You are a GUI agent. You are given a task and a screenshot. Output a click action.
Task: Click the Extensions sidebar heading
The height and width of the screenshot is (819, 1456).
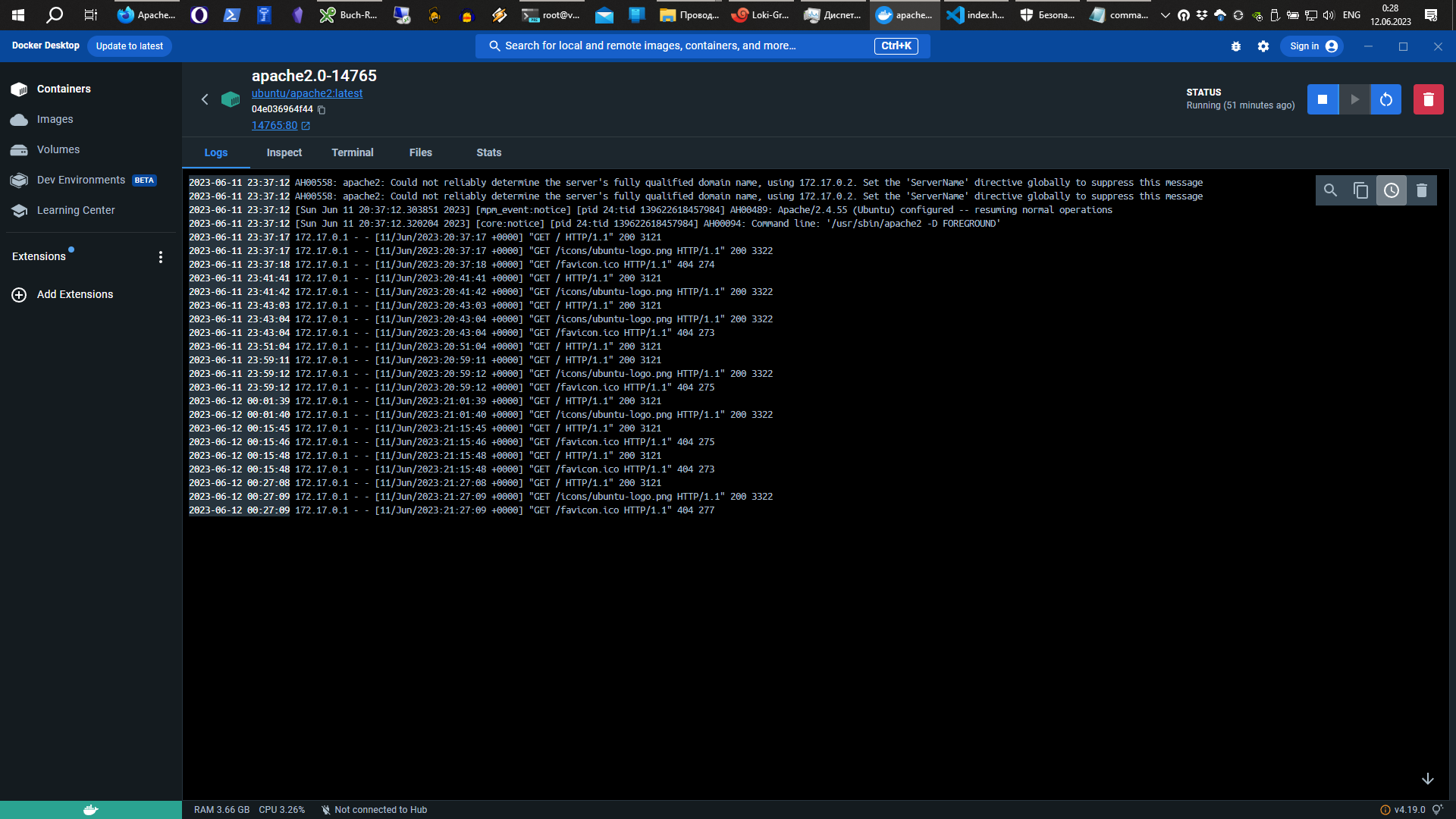[39, 257]
